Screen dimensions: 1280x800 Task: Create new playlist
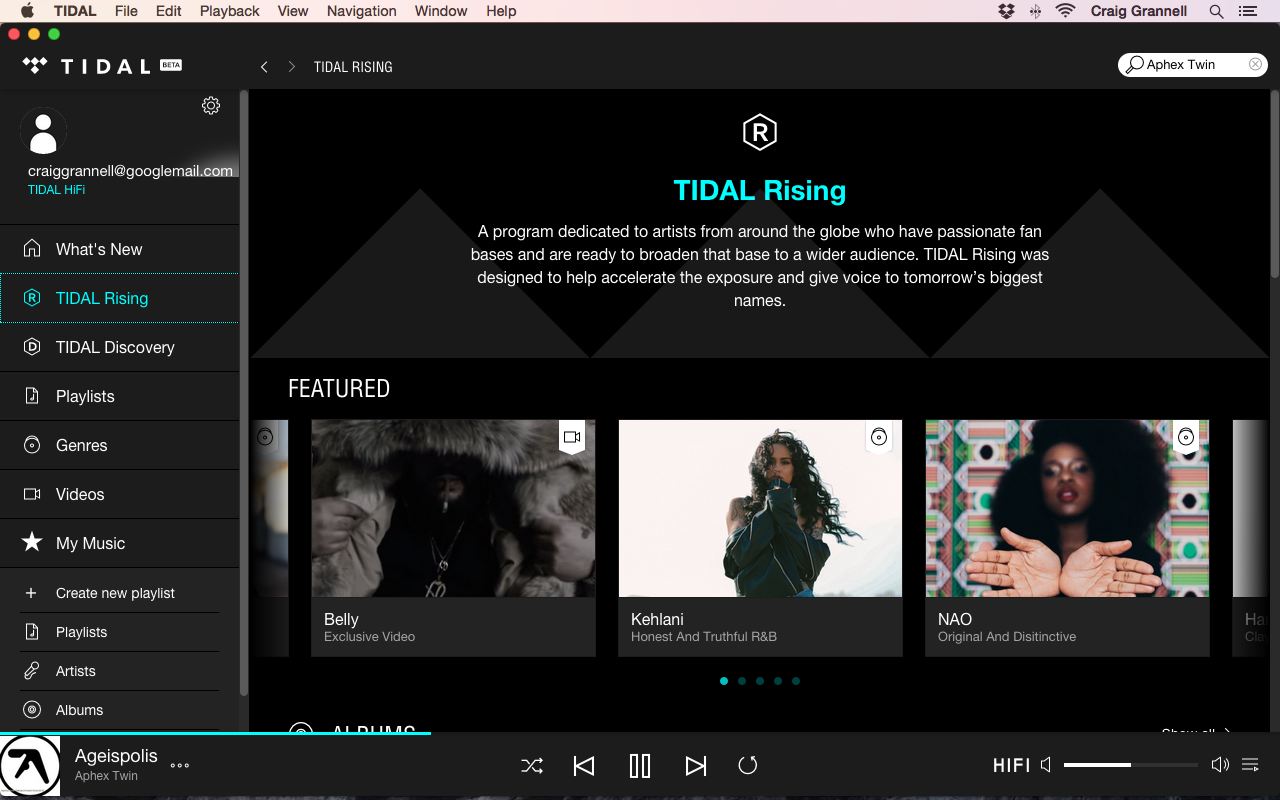coord(119,593)
